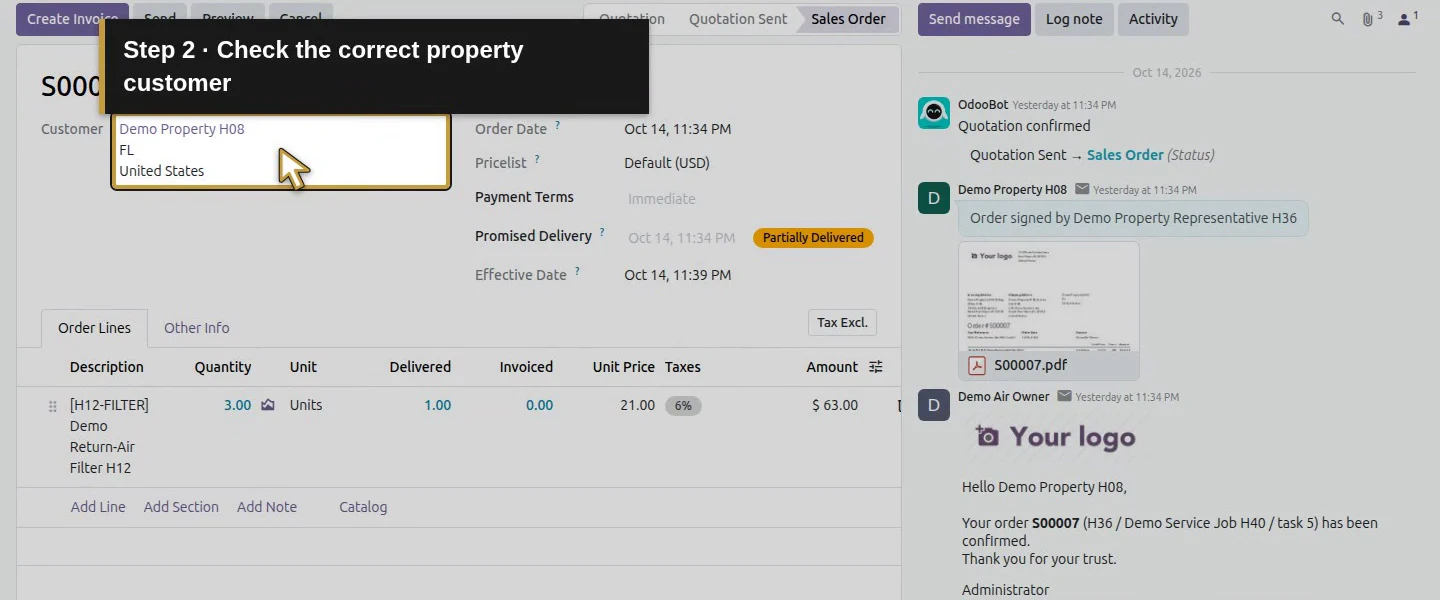Screen dimensions: 1440x600
Task: Open the S00007.pdf preview thumbnail
Action: click(1049, 297)
